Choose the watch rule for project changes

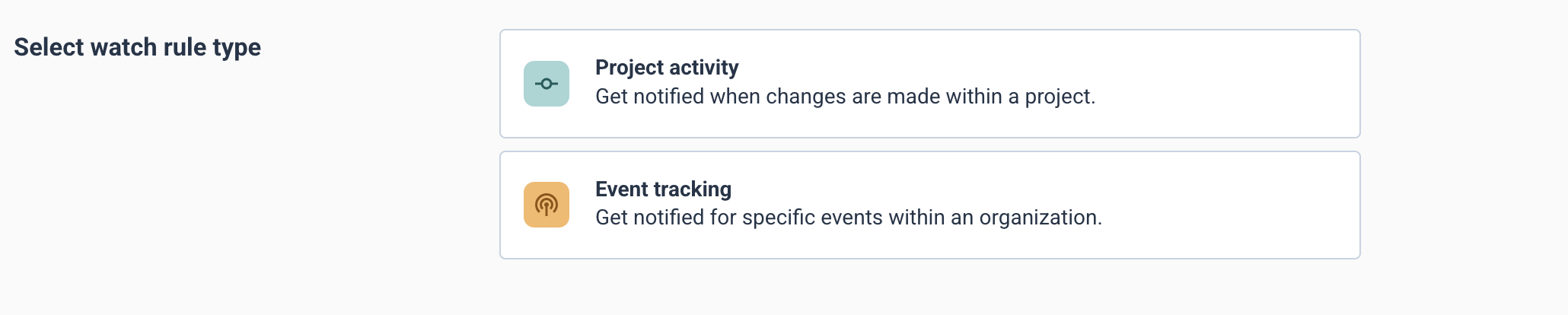click(929, 84)
